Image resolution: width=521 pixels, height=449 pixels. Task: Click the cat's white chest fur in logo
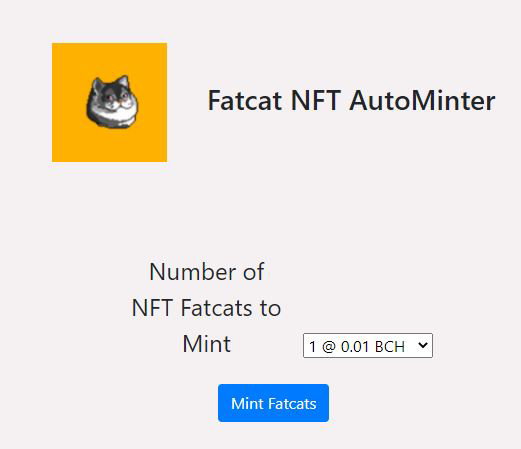point(113,117)
